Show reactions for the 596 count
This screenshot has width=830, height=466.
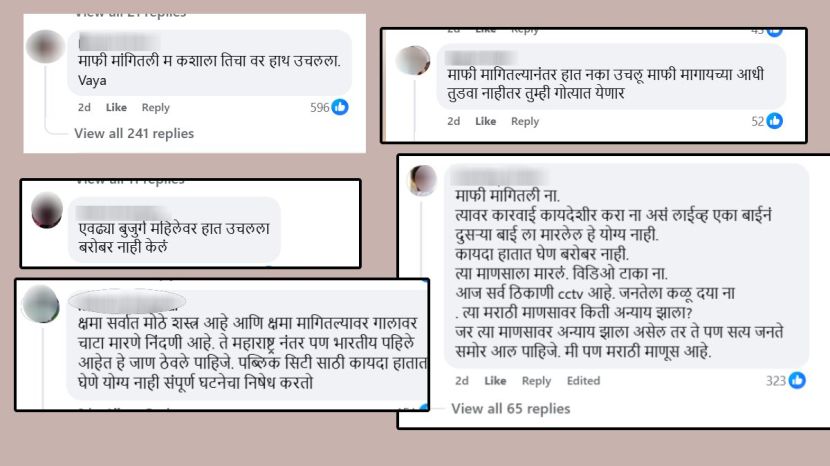point(320,107)
